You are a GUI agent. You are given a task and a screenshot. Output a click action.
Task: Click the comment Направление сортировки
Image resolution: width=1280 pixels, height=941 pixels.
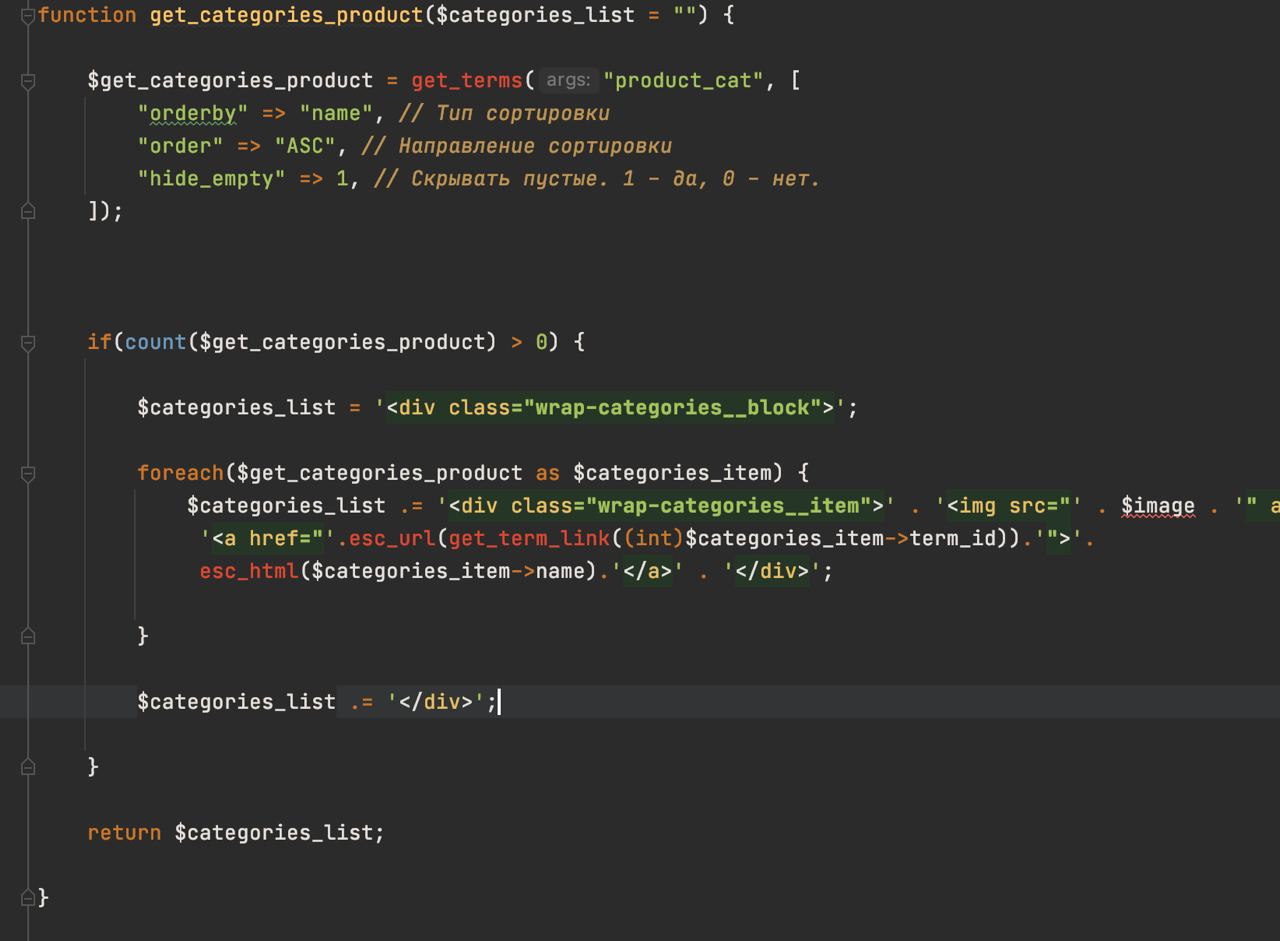pos(516,146)
